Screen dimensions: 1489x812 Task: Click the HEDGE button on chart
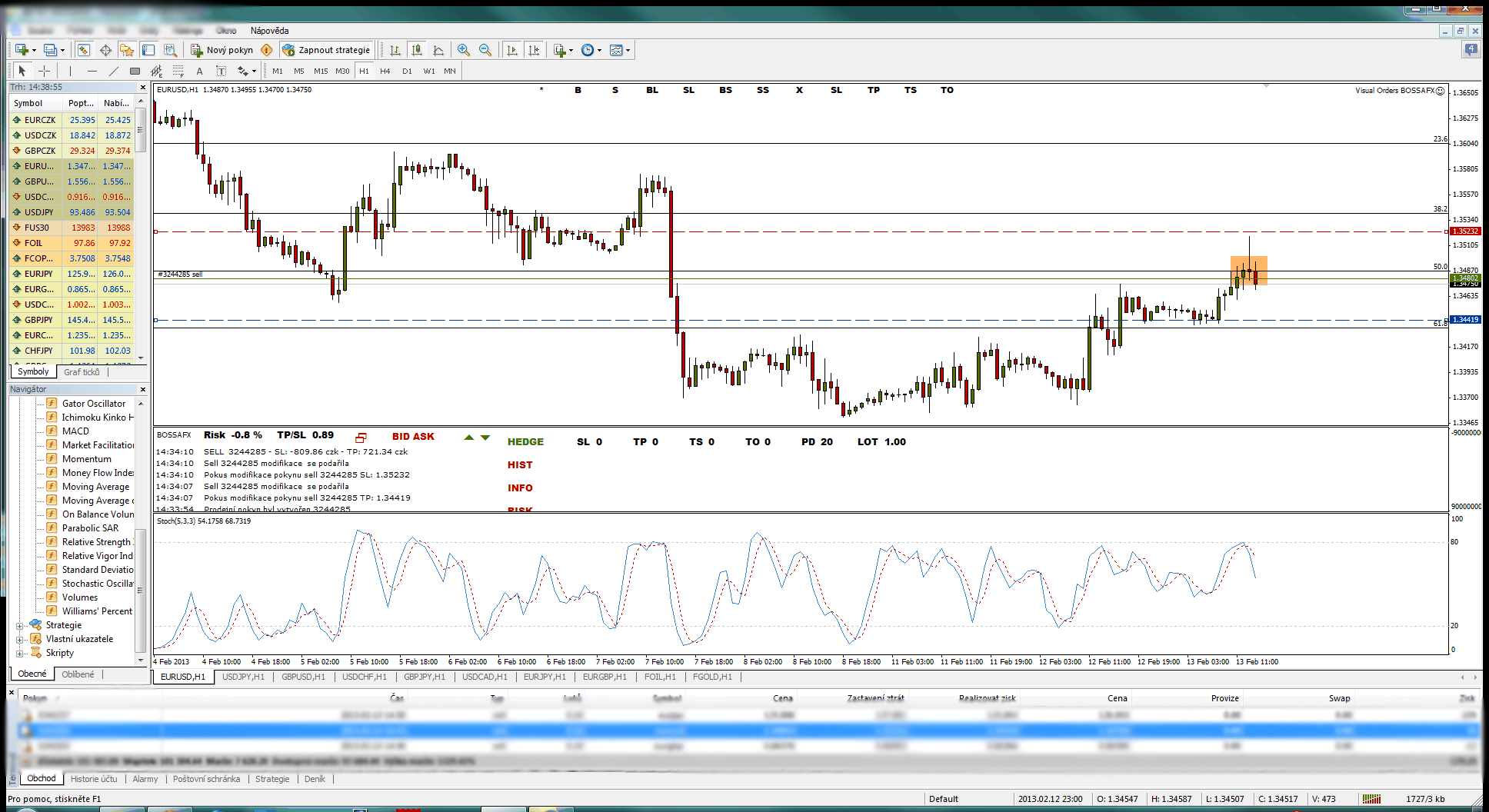point(525,442)
